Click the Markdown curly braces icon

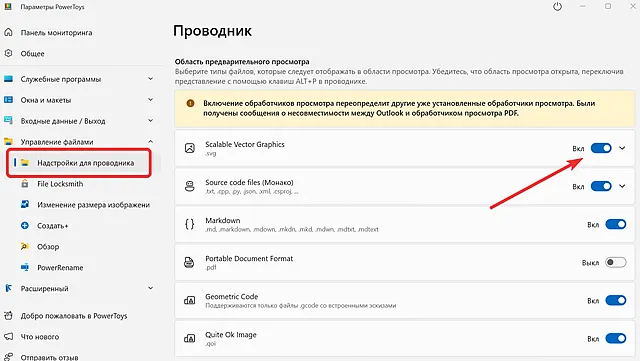pyautogui.click(x=190, y=224)
